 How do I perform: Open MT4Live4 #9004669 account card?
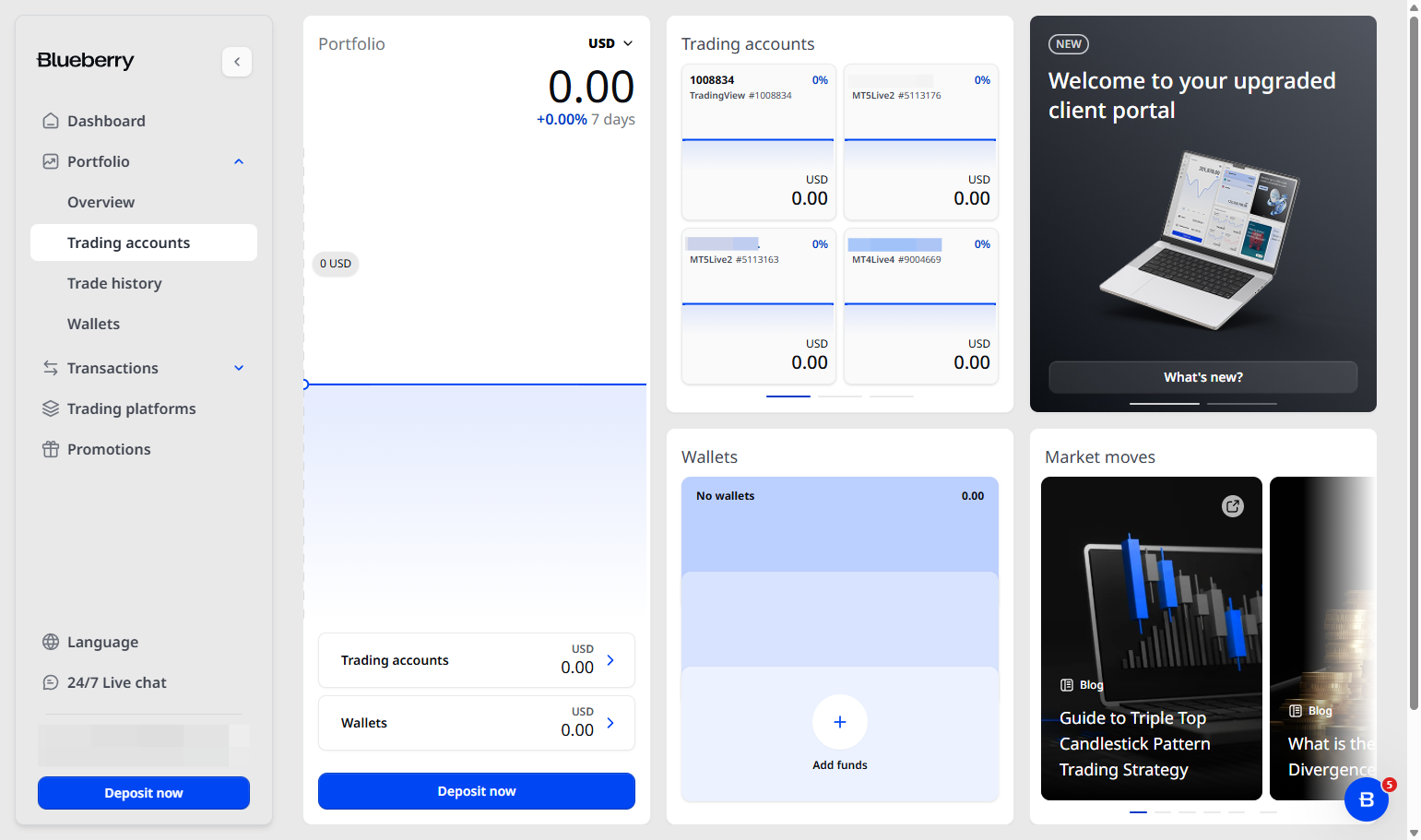(921, 305)
